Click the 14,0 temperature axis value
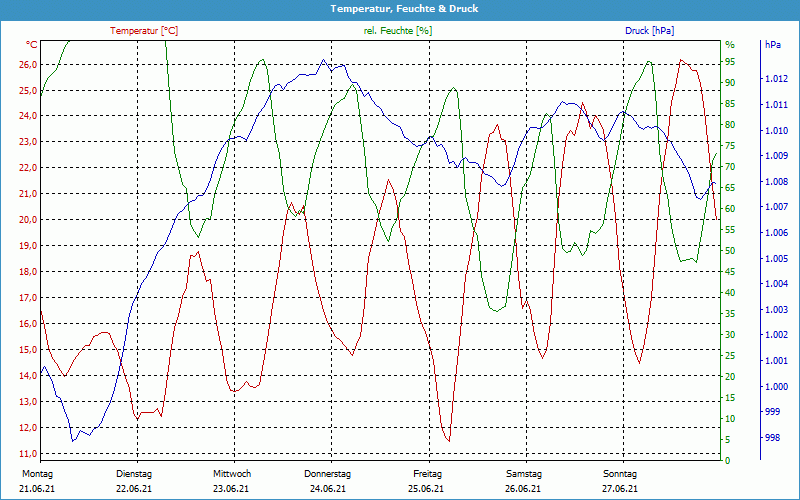Image resolution: width=800 pixels, height=500 pixels. (28, 376)
